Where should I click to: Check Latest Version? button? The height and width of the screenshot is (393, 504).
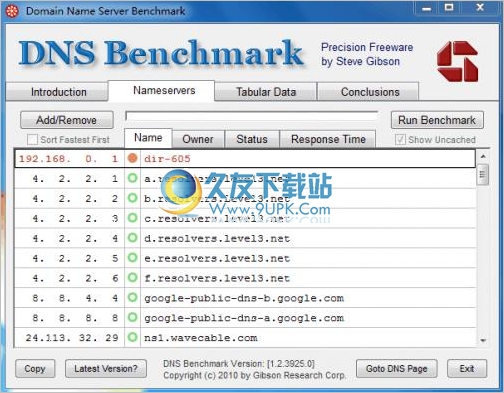click(106, 369)
